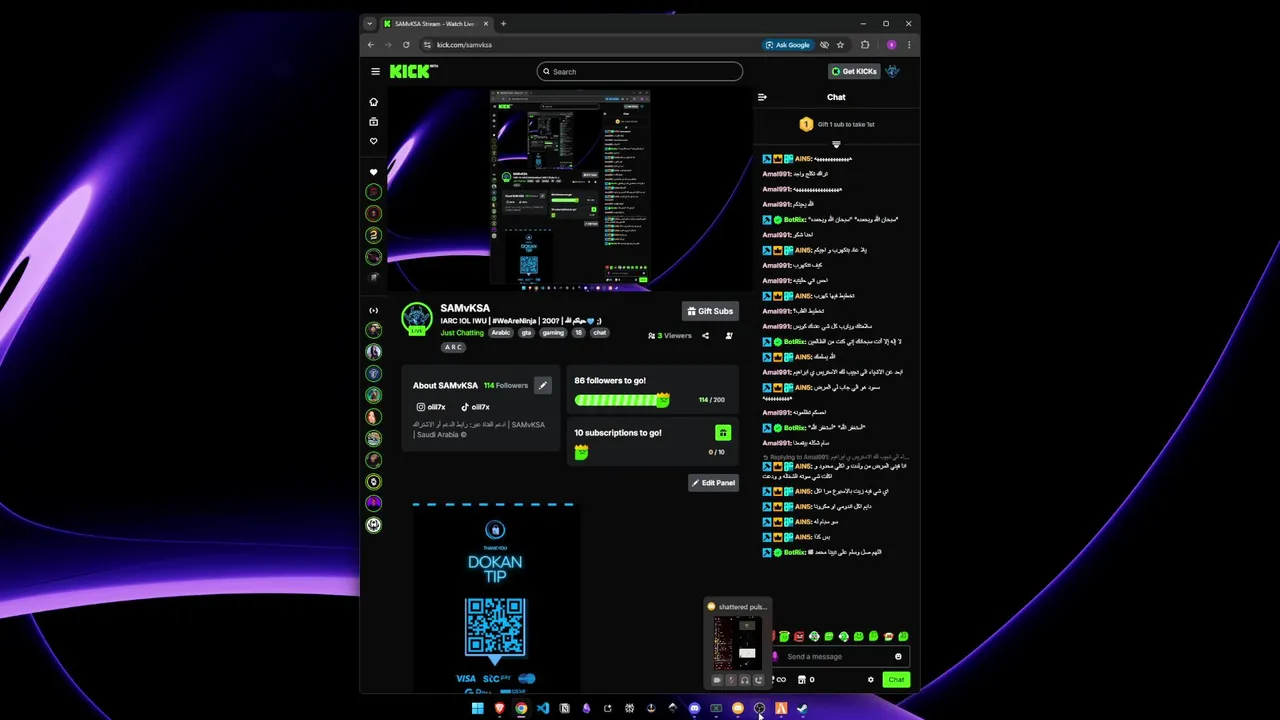Open the emoji picker in the message box
Image resolution: width=1280 pixels, height=720 pixels.
tap(898, 657)
